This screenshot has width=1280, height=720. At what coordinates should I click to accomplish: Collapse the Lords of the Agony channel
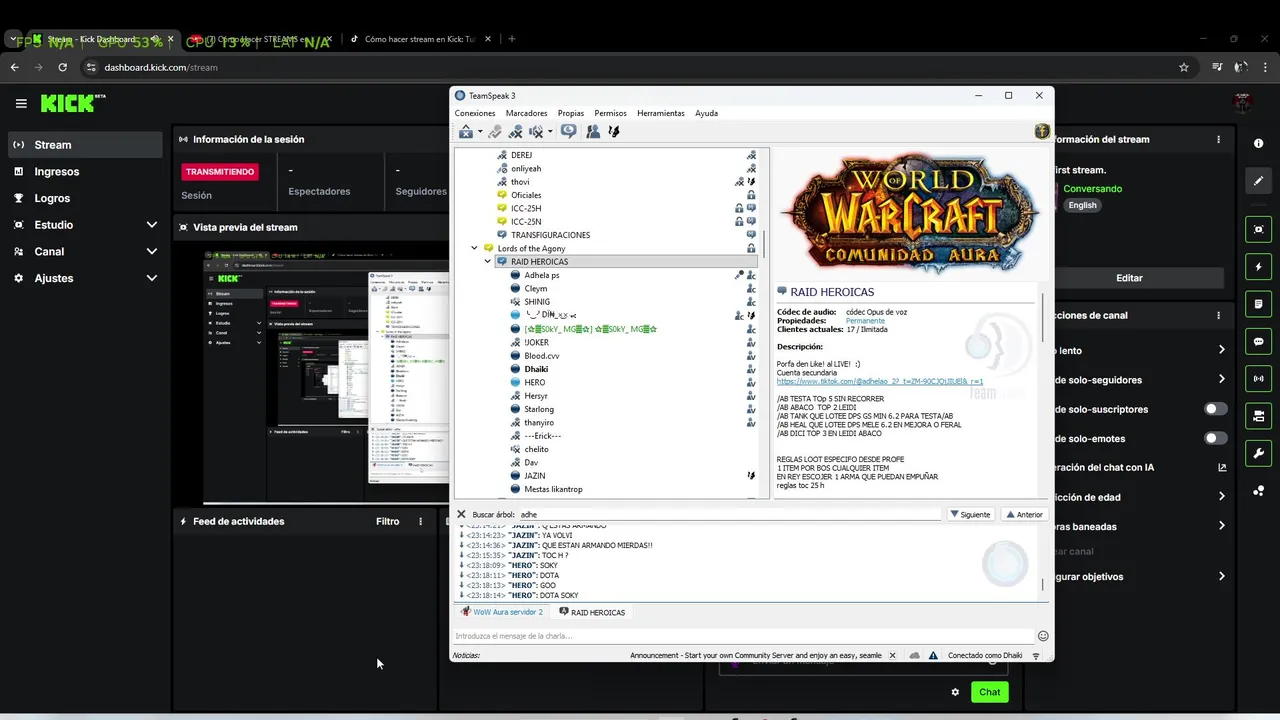tap(474, 248)
